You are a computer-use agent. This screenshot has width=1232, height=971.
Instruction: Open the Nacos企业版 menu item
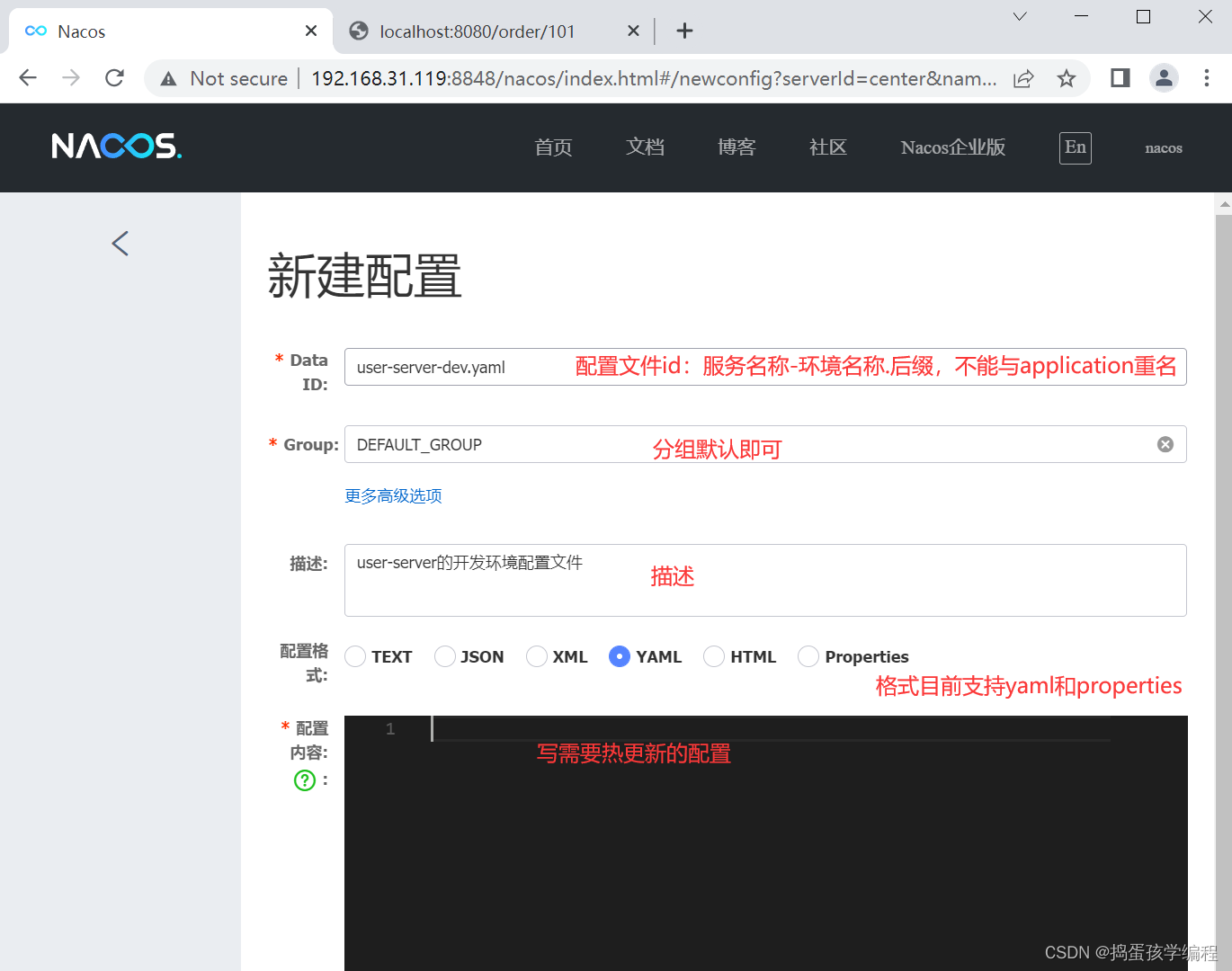[953, 147]
